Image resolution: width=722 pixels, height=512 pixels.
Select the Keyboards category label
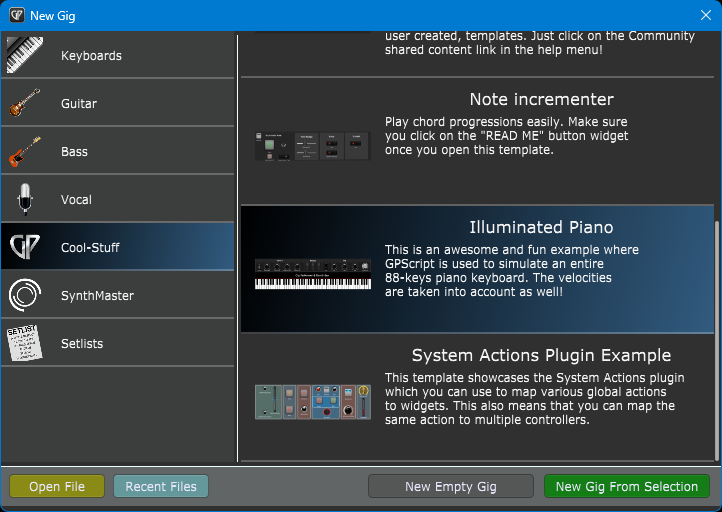[91, 56]
